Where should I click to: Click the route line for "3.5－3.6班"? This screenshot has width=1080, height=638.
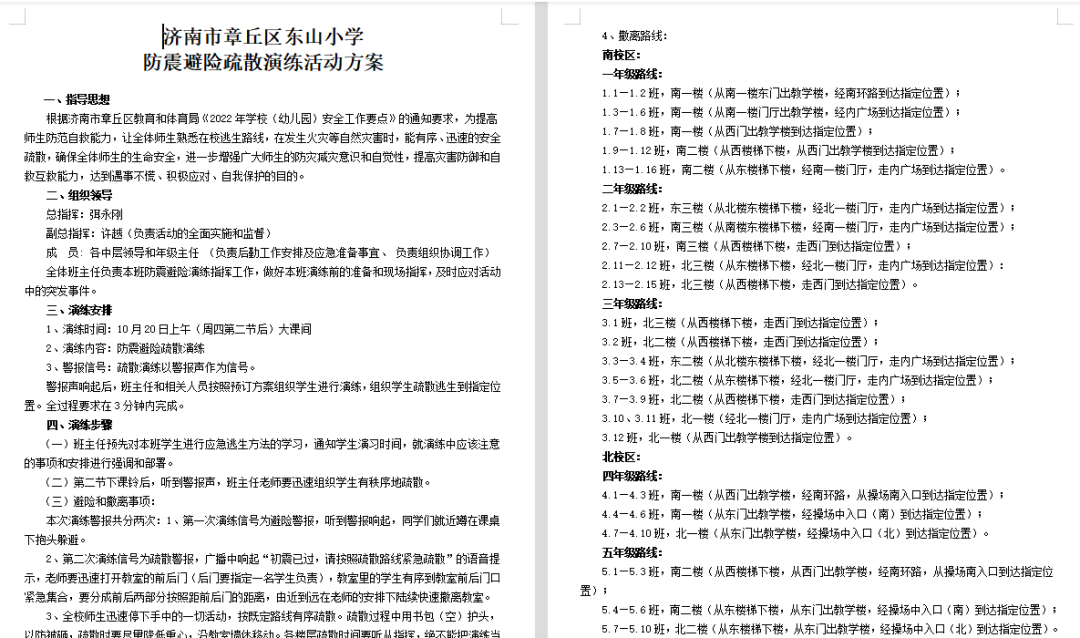pyautogui.click(x=798, y=380)
